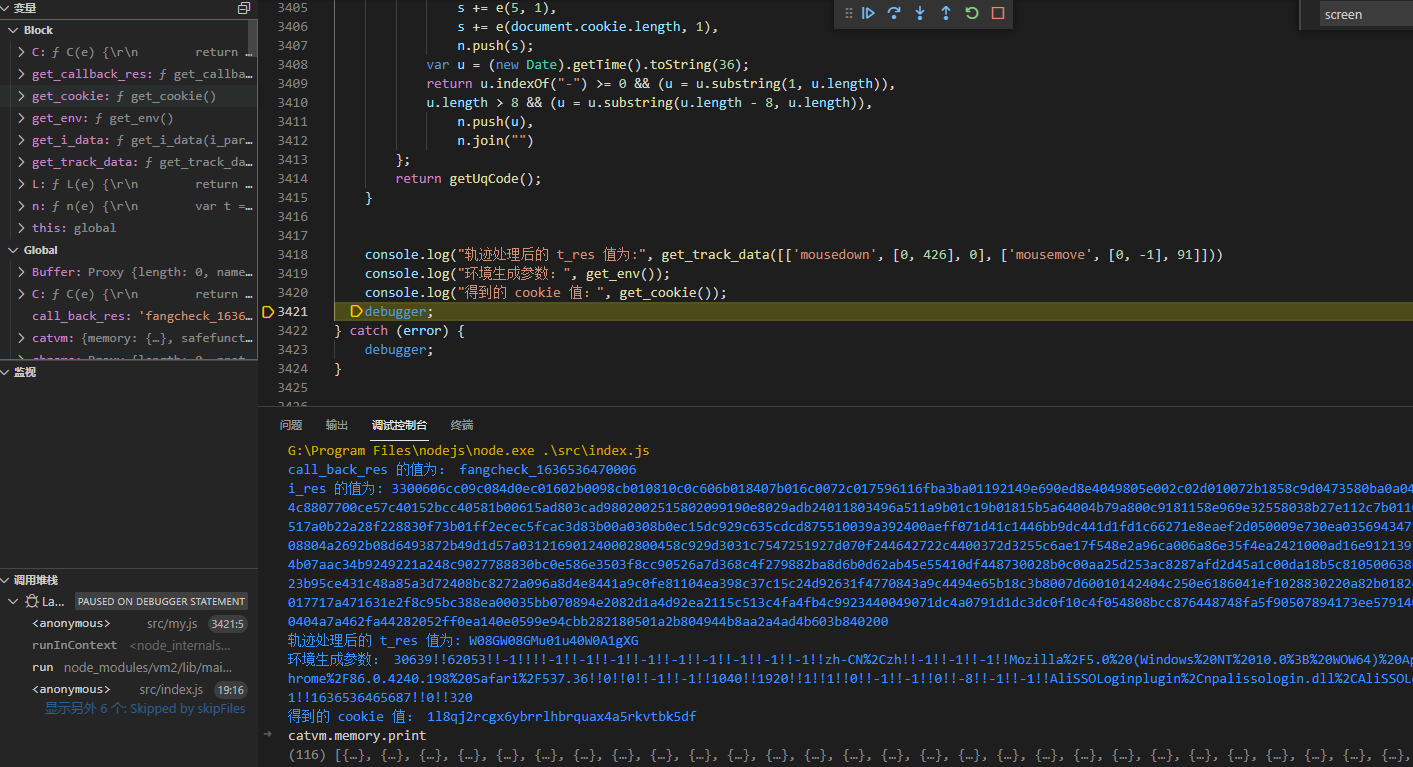Click the Step Out debug icon
The height and width of the screenshot is (767, 1413).
(x=946, y=13)
